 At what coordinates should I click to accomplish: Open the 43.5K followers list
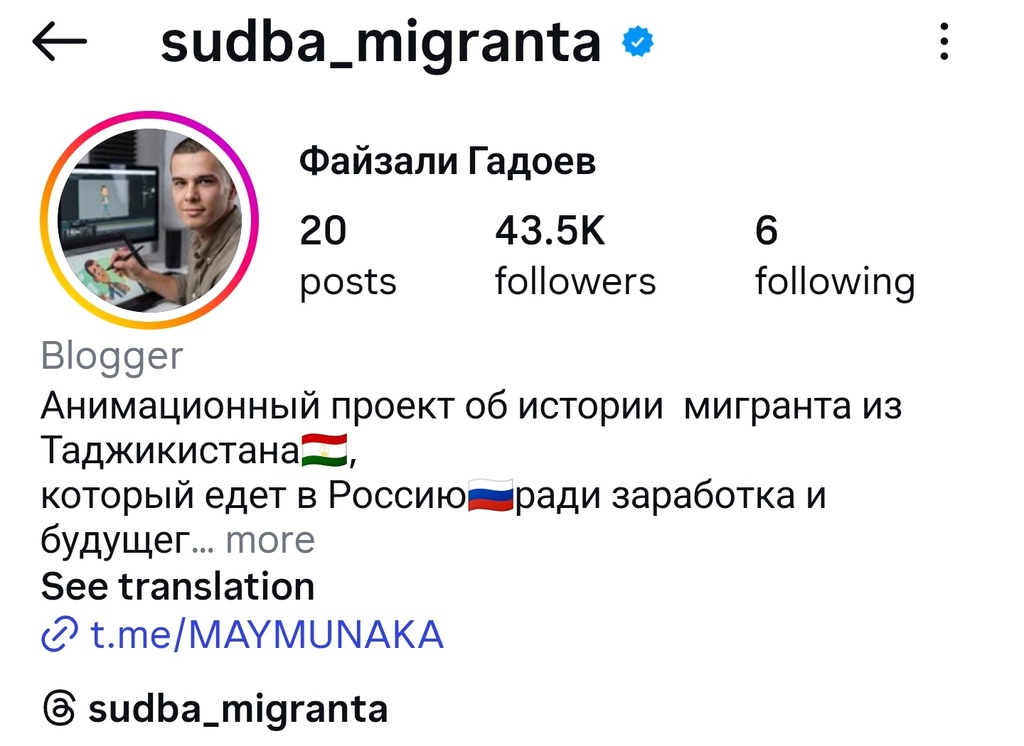click(575, 256)
